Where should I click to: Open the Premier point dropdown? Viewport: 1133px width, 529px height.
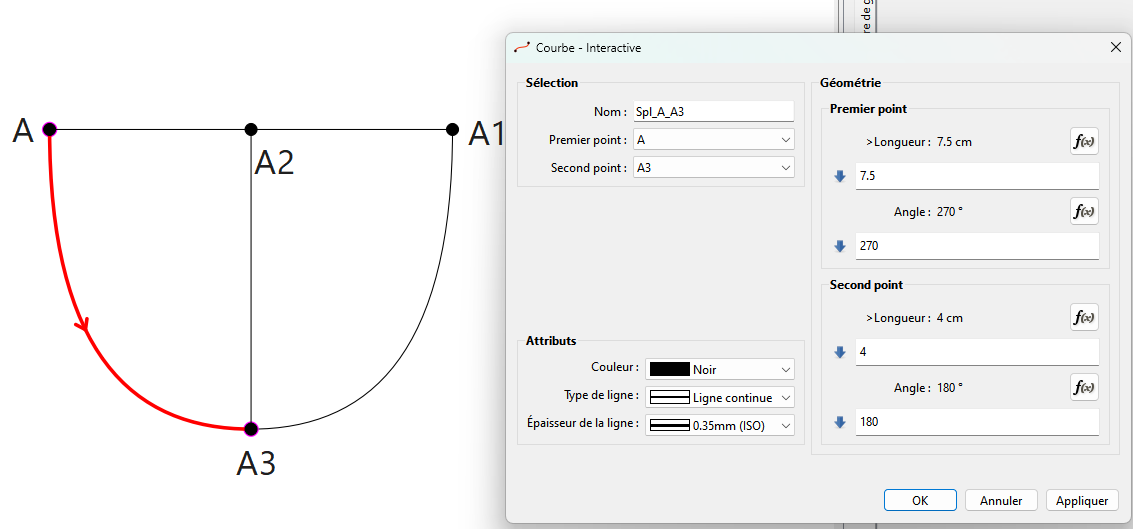[x=714, y=140]
